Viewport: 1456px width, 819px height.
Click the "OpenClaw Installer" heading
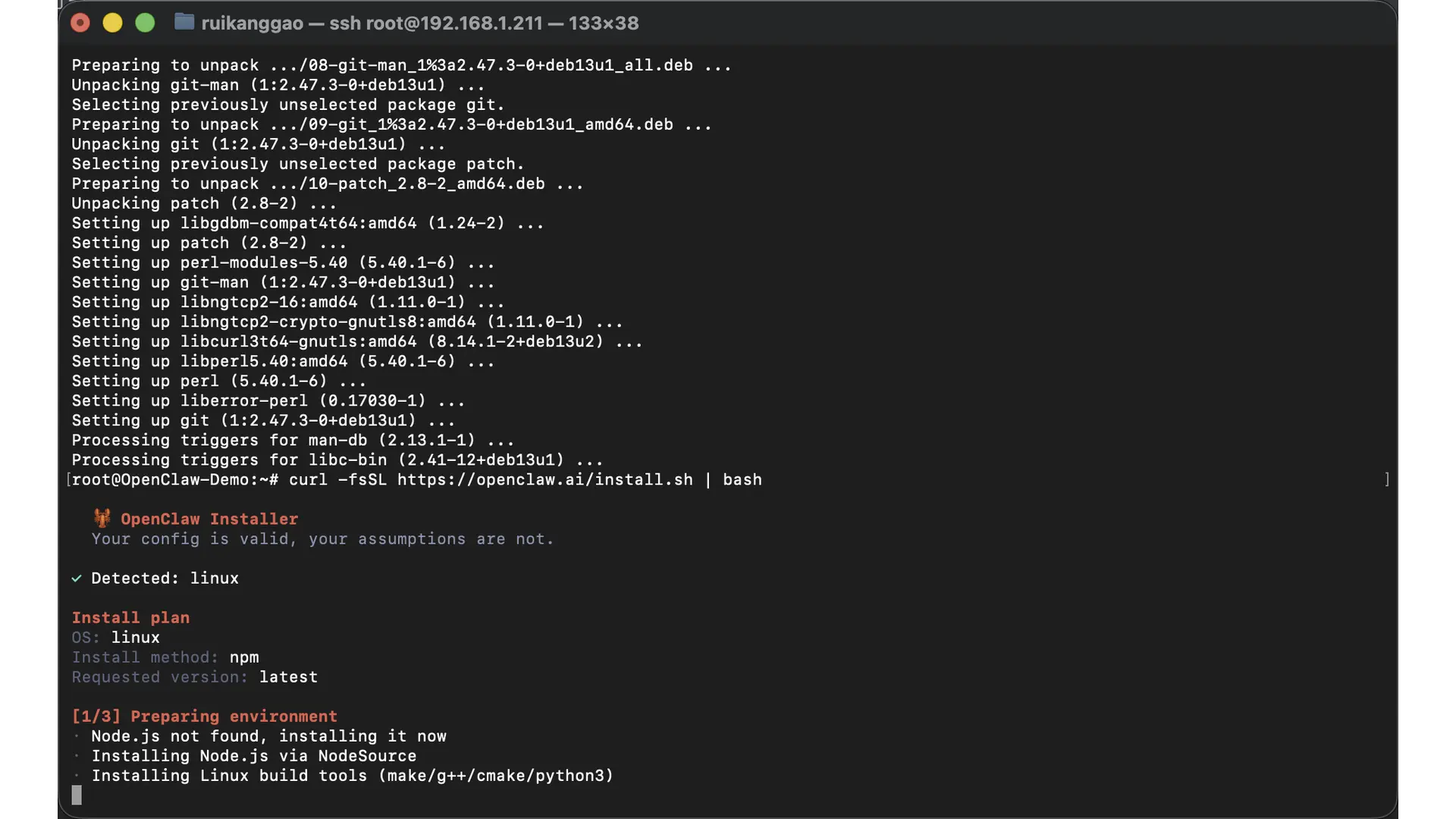[209, 519]
